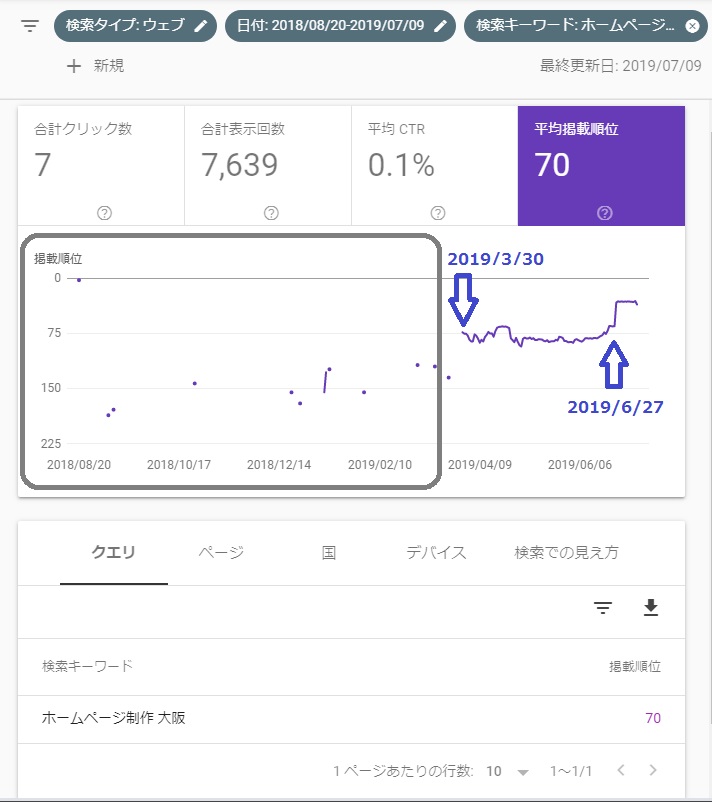Image resolution: width=712 pixels, height=802 pixels.
Task: Toggle the 平均 CTR metric card
Action: pyautogui.click(x=434, y=160)
